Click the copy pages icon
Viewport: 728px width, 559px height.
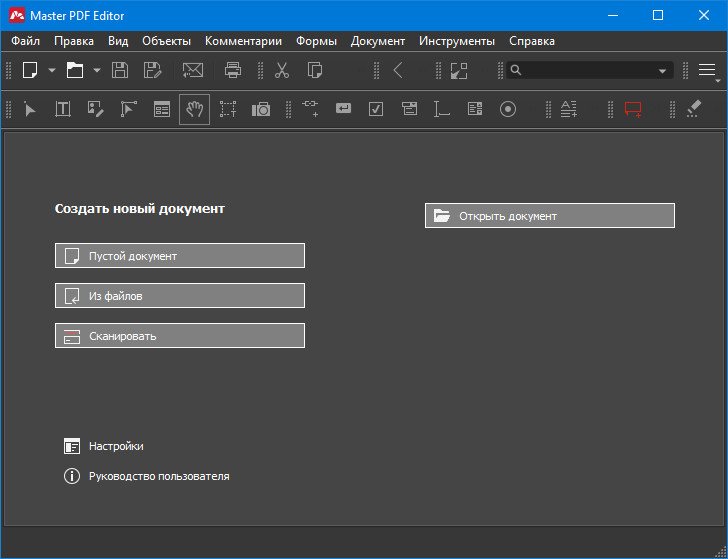[315, 71]
